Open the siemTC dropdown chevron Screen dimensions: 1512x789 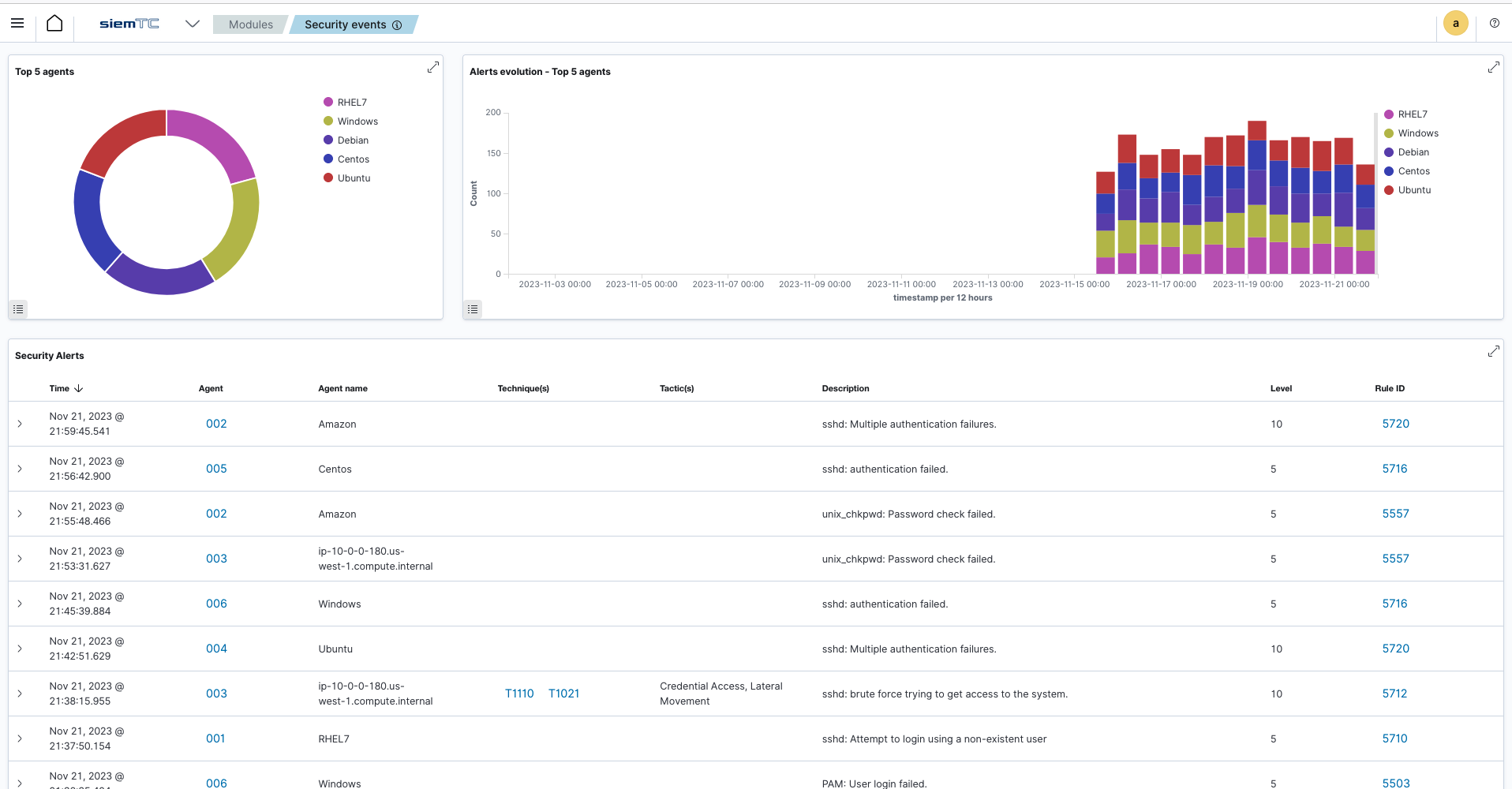tap(192, 24)
